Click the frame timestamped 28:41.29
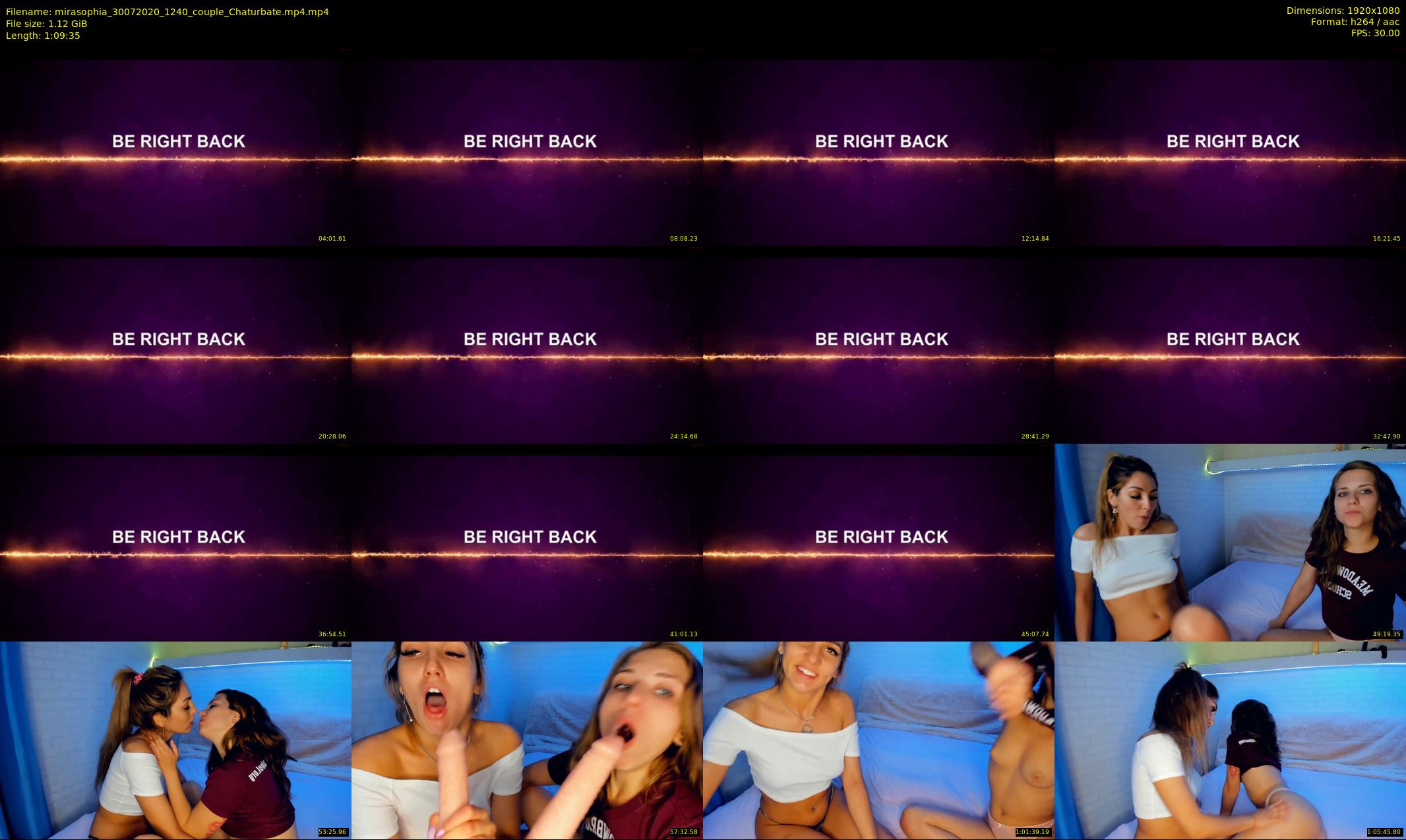Screen dimensions: 1406x840 point(878,345)
